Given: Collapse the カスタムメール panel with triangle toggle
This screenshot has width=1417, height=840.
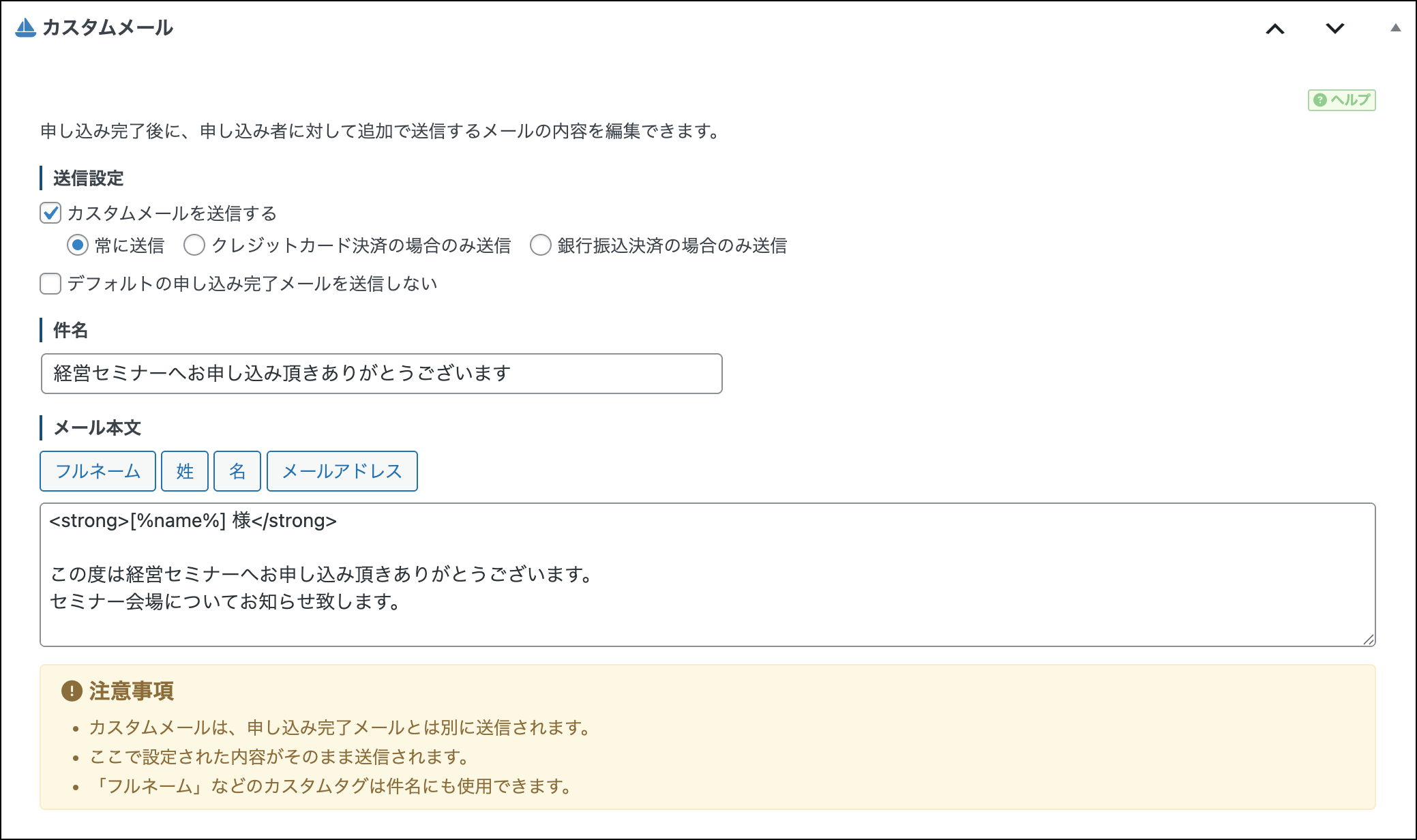Looking at the screenshot, I should pyautogui.click(x=1395, y=28).
